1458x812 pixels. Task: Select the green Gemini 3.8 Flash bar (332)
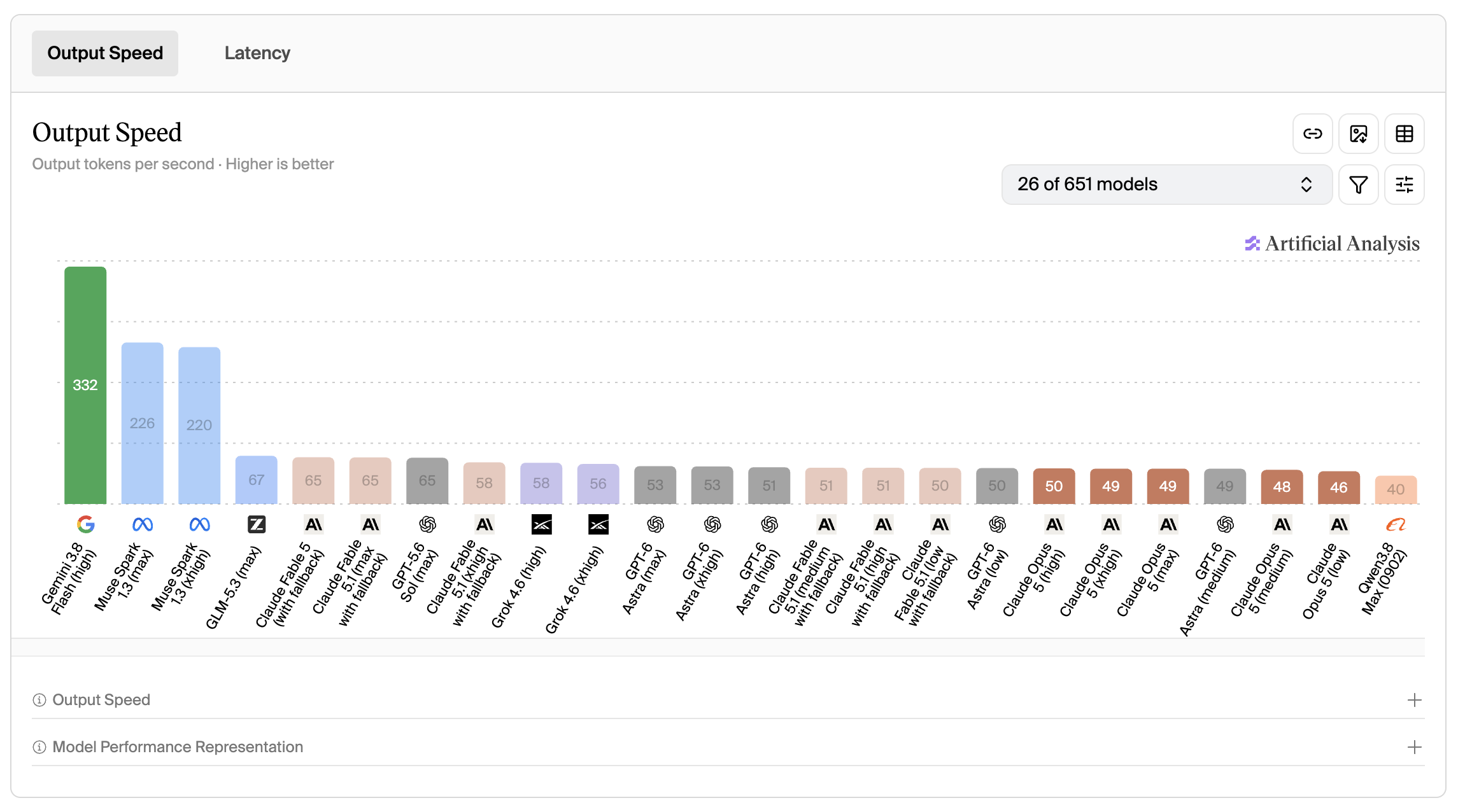(x=85, y=385)
